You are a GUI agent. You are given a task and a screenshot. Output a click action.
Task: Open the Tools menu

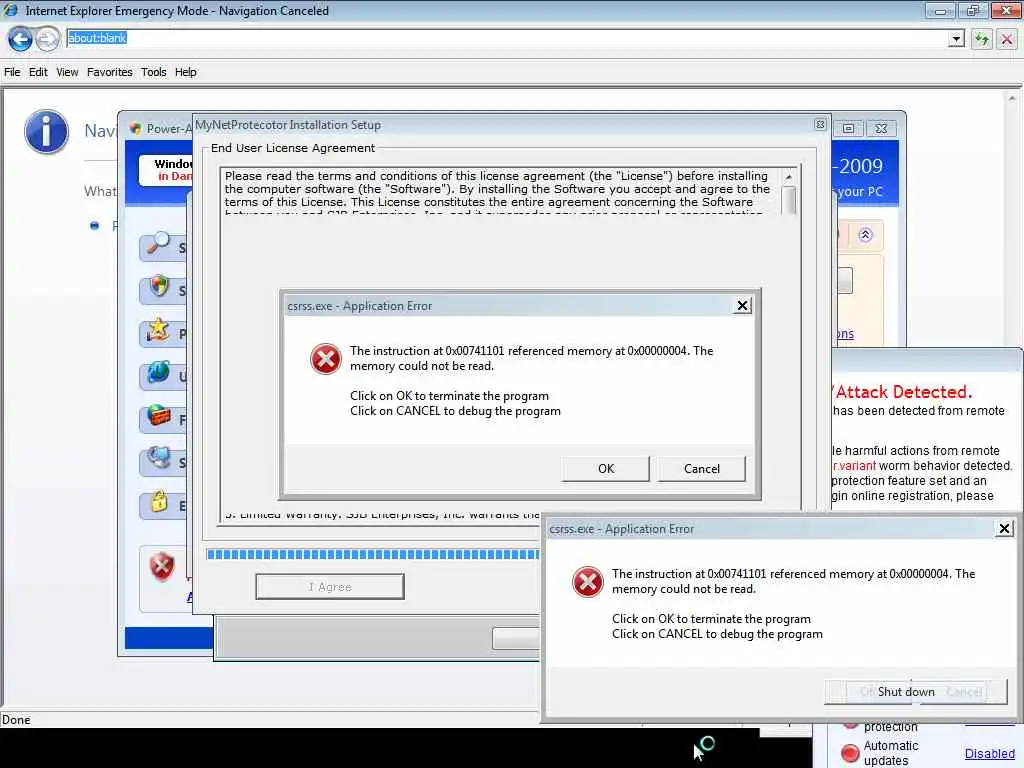[x=153, y=72]
